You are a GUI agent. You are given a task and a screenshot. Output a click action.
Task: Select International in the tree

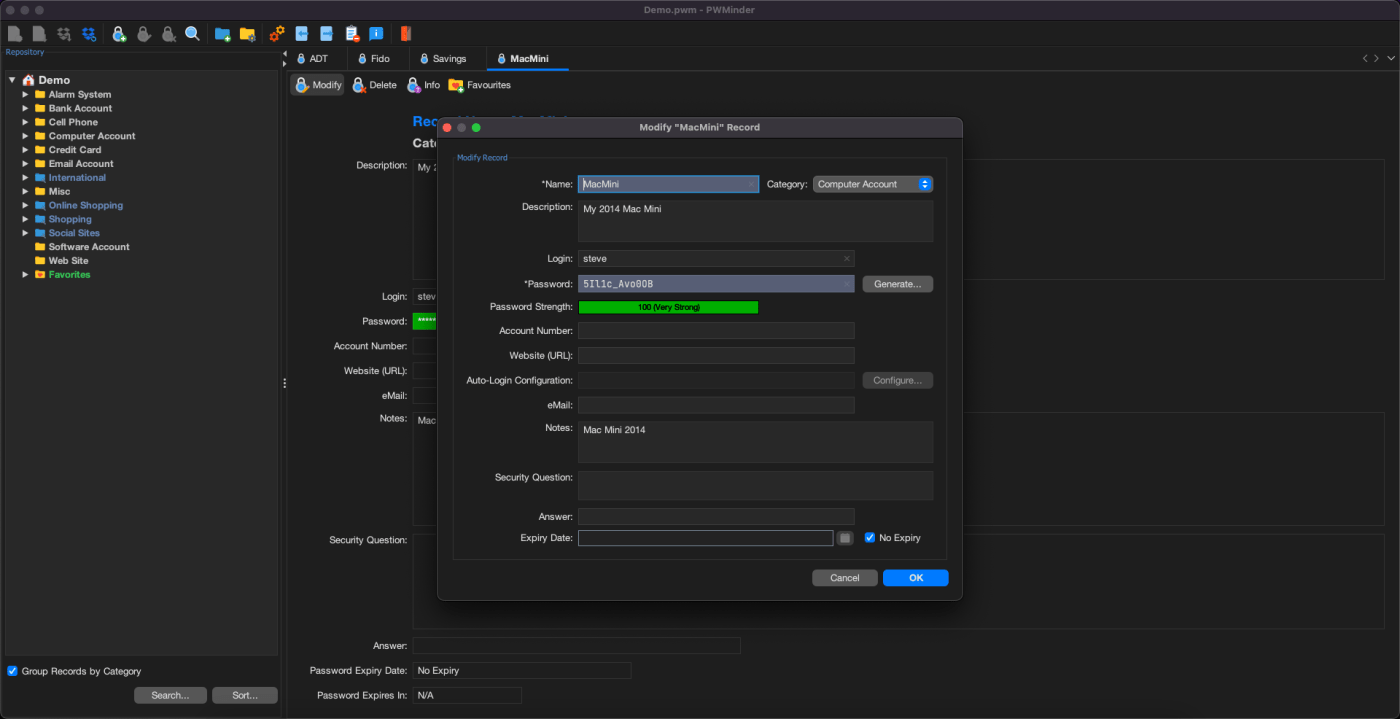[77, 178]
